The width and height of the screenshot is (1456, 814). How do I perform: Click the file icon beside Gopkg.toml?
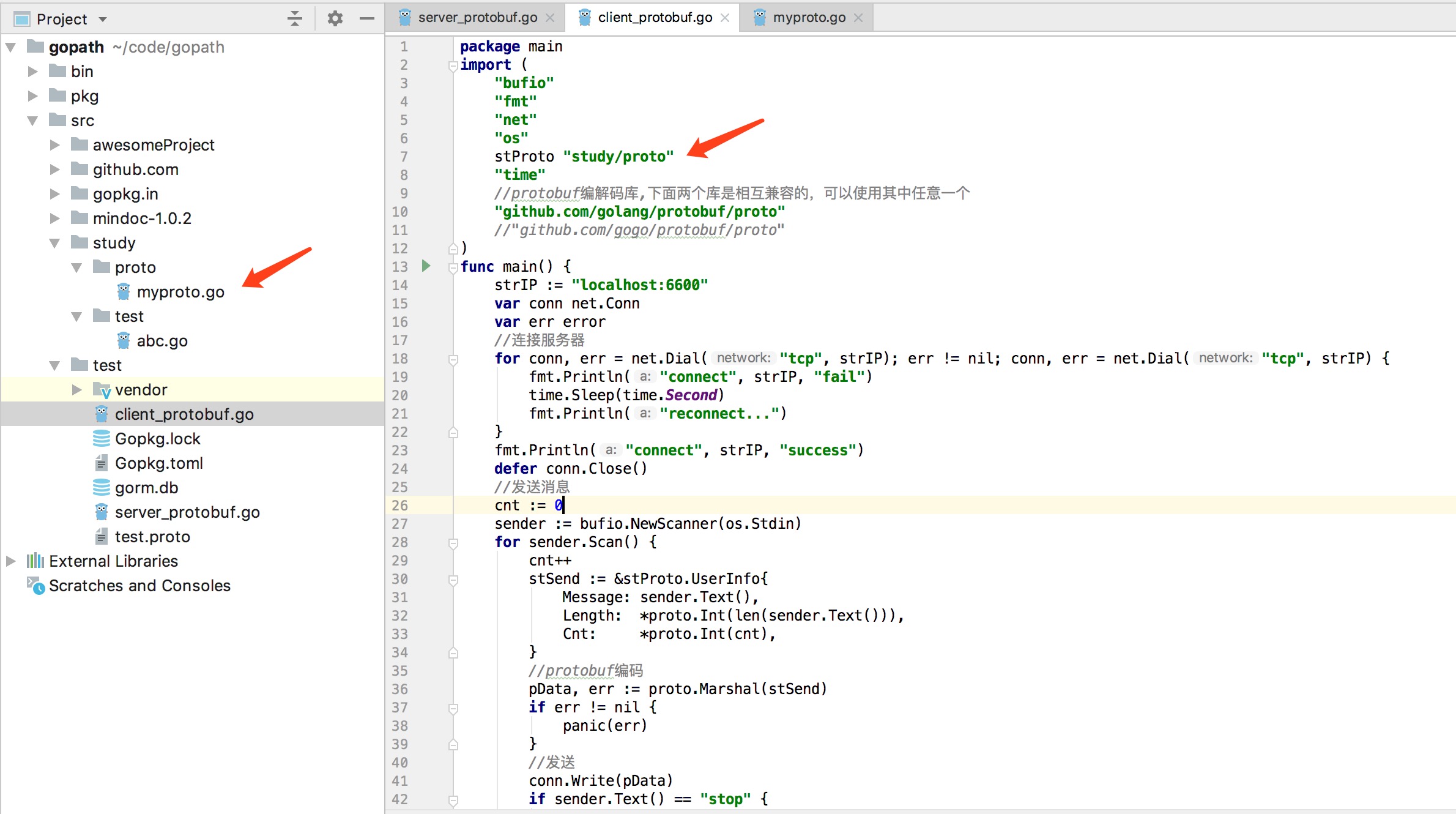click(102, 463)
